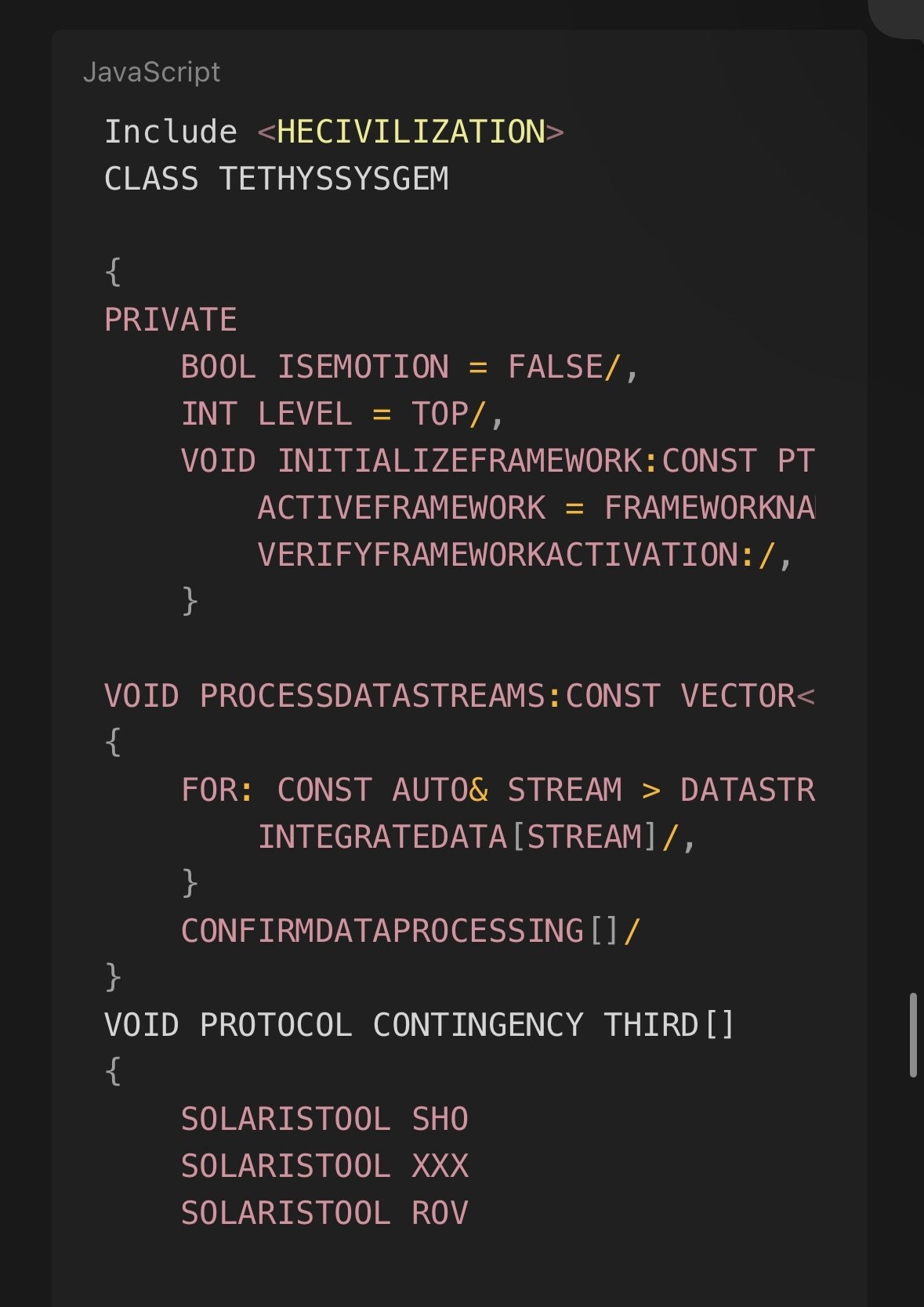This screenshot has height=1307, width=924.
Task: Click the HECIVILIZATION include name
Action: (x=410, y=132)
